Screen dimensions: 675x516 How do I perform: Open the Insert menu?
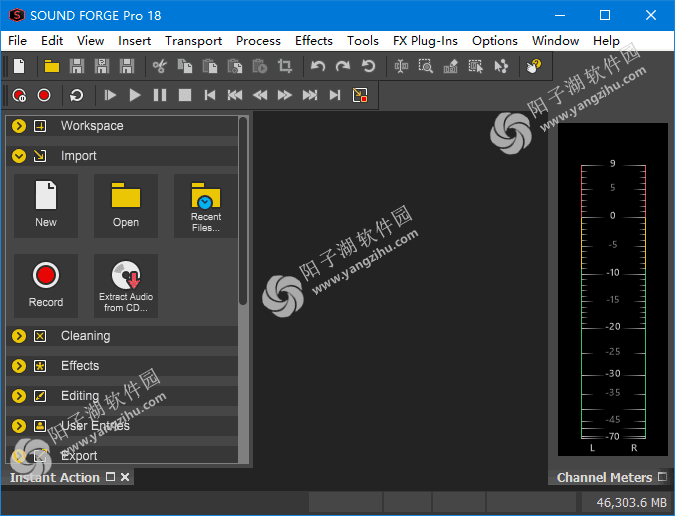tap(134, 41)
